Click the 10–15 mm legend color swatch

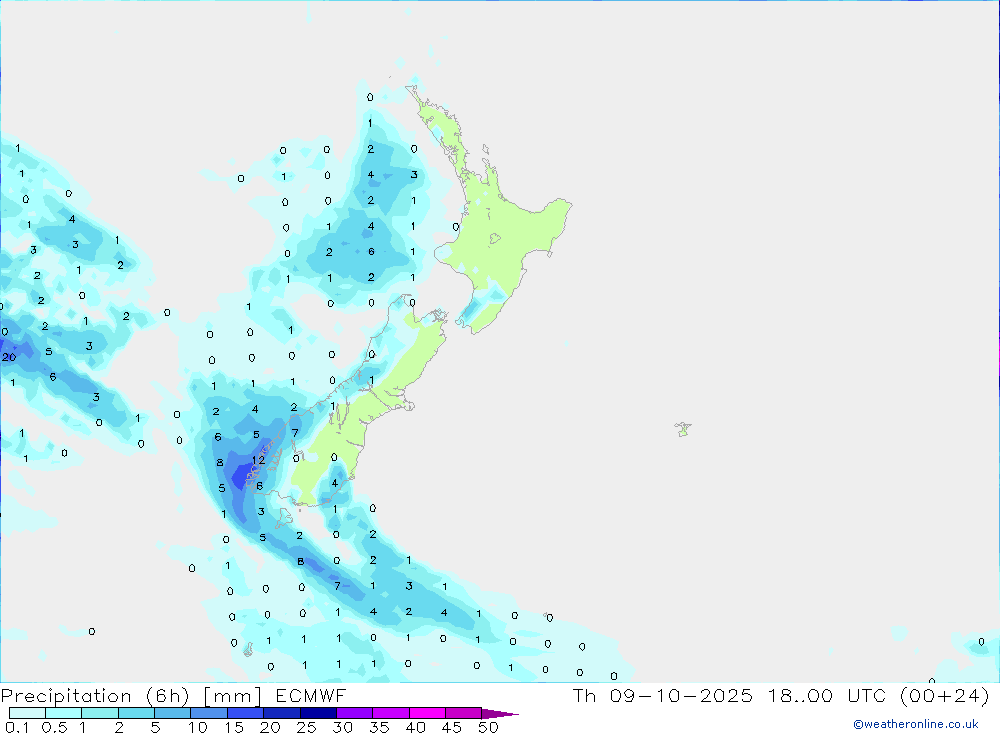tap(209, 713)
